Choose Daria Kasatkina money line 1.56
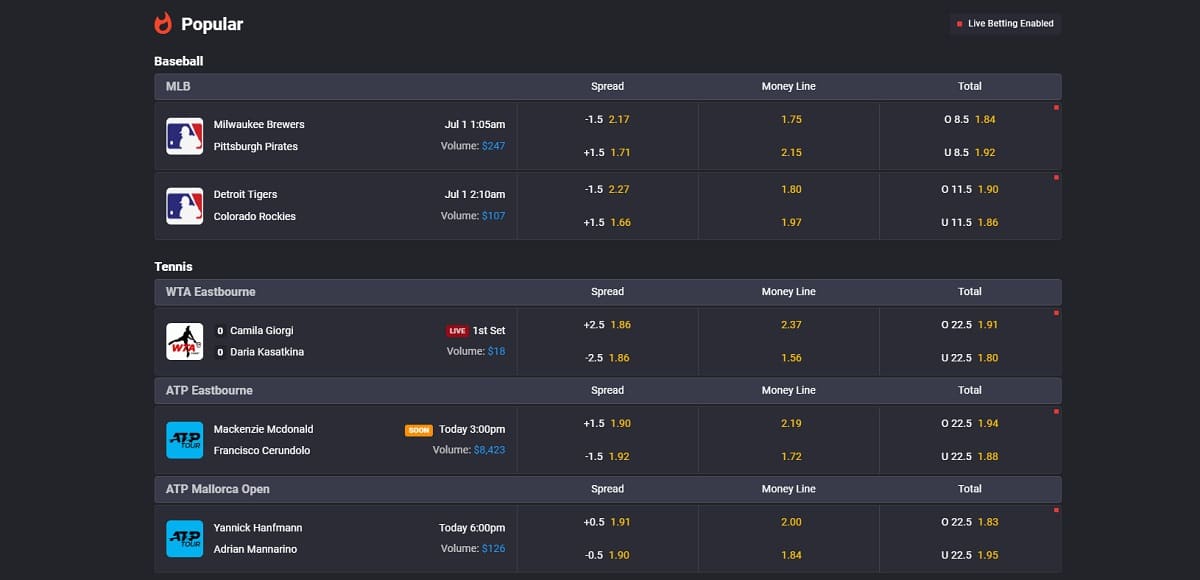This screenshot has height=580, width=1200. (x=790, y=357)
